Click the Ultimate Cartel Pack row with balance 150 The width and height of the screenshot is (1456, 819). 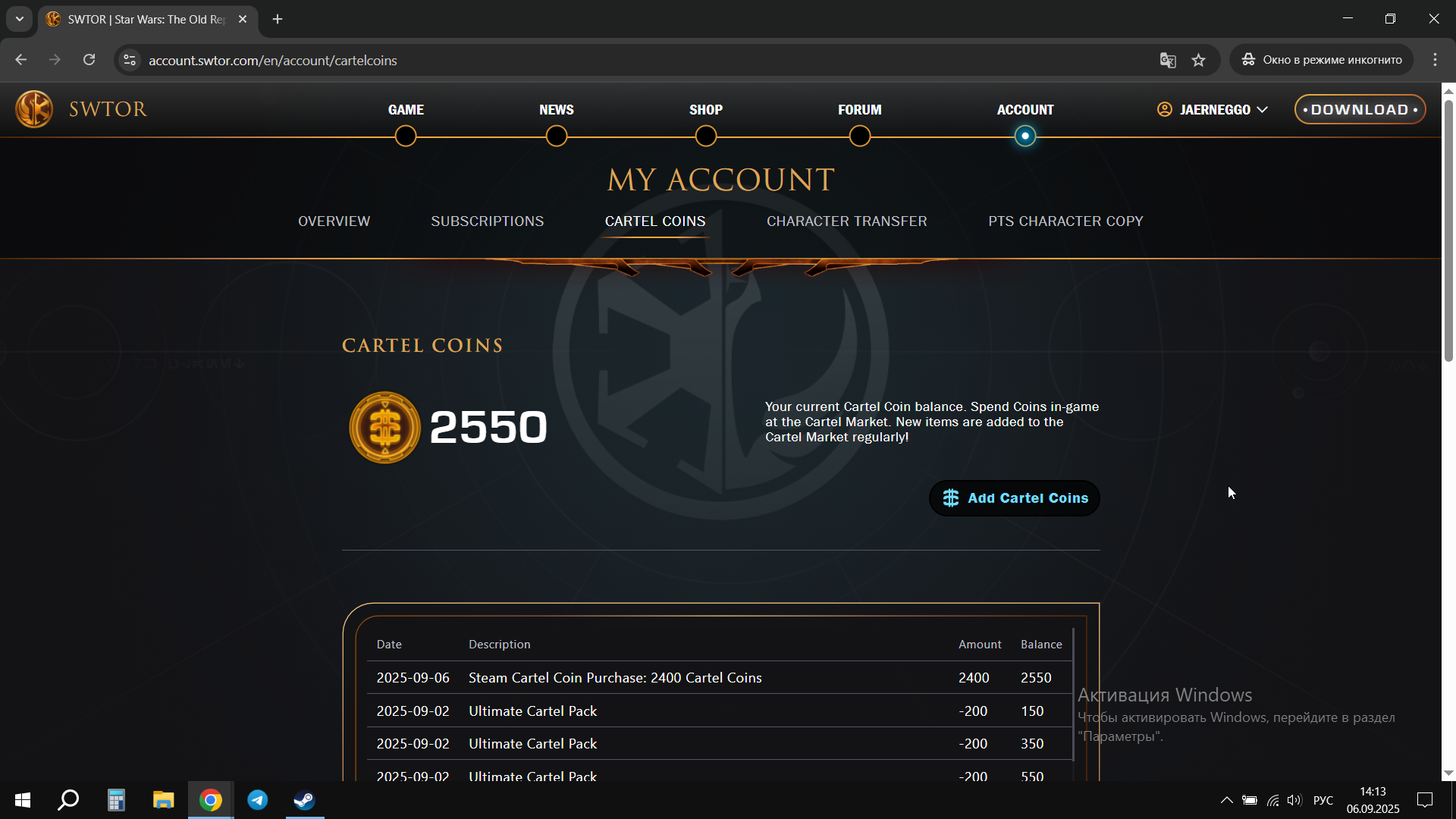(x=719, y=711)
